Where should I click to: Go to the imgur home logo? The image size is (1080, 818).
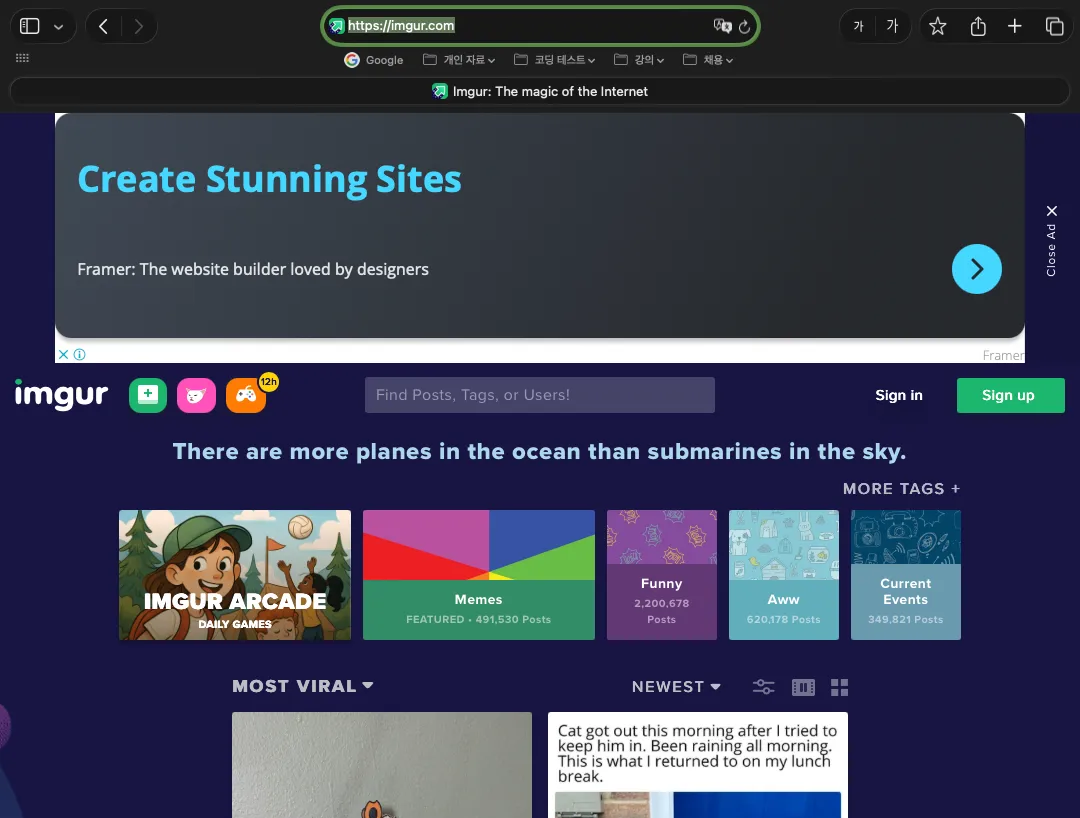61,395
